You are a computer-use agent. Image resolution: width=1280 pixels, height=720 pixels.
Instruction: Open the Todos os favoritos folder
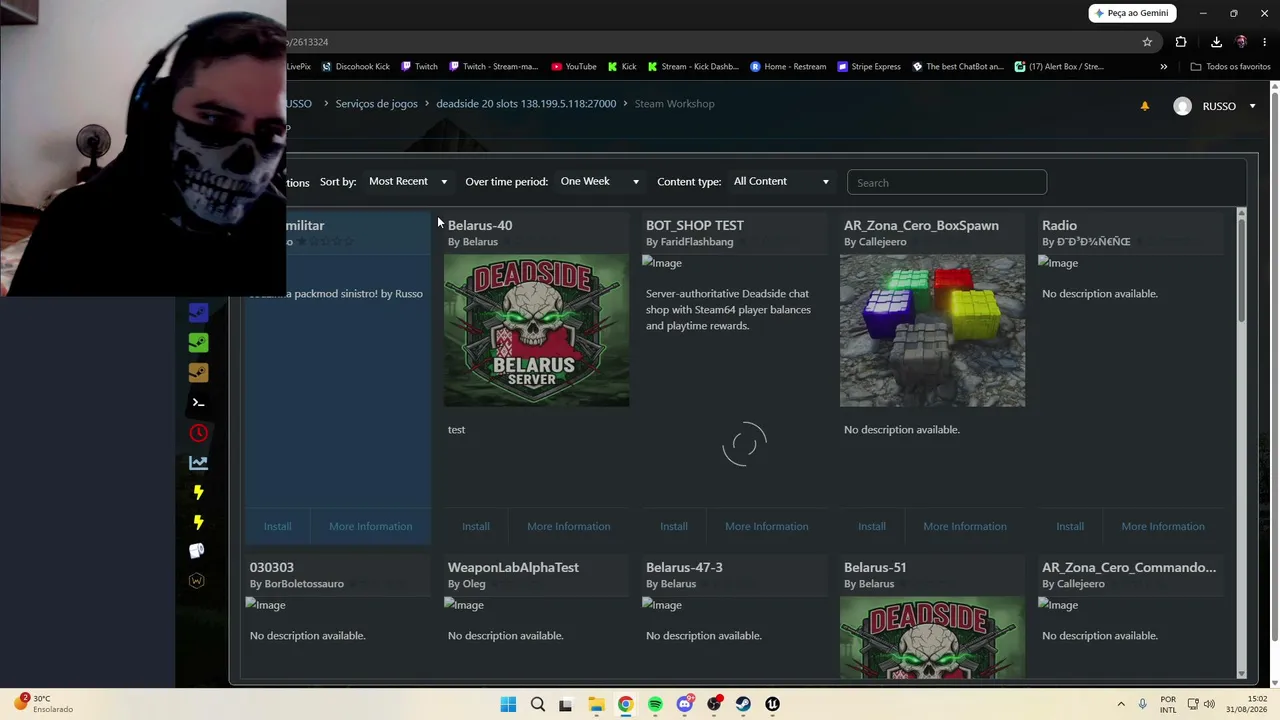point(1230,67)
